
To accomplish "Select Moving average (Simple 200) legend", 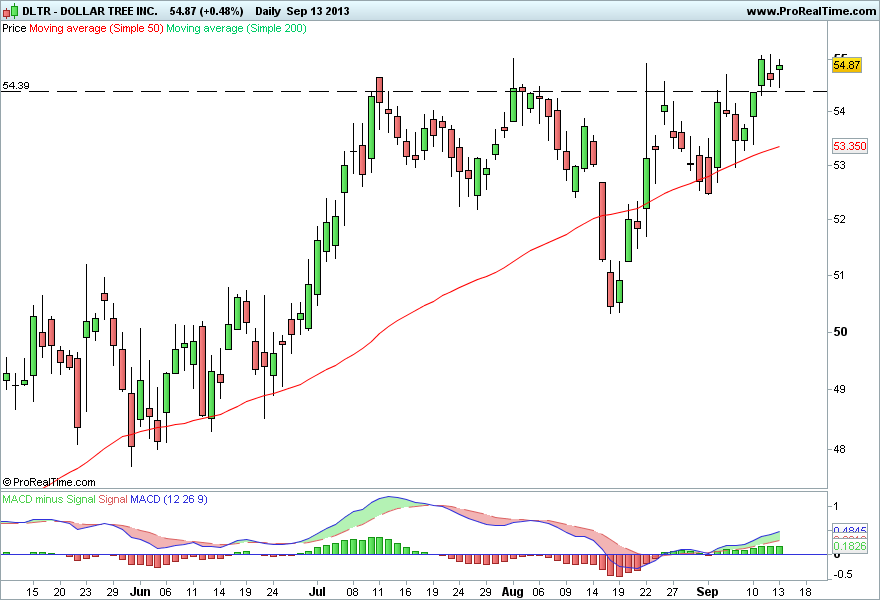I will tap(236, 28).
